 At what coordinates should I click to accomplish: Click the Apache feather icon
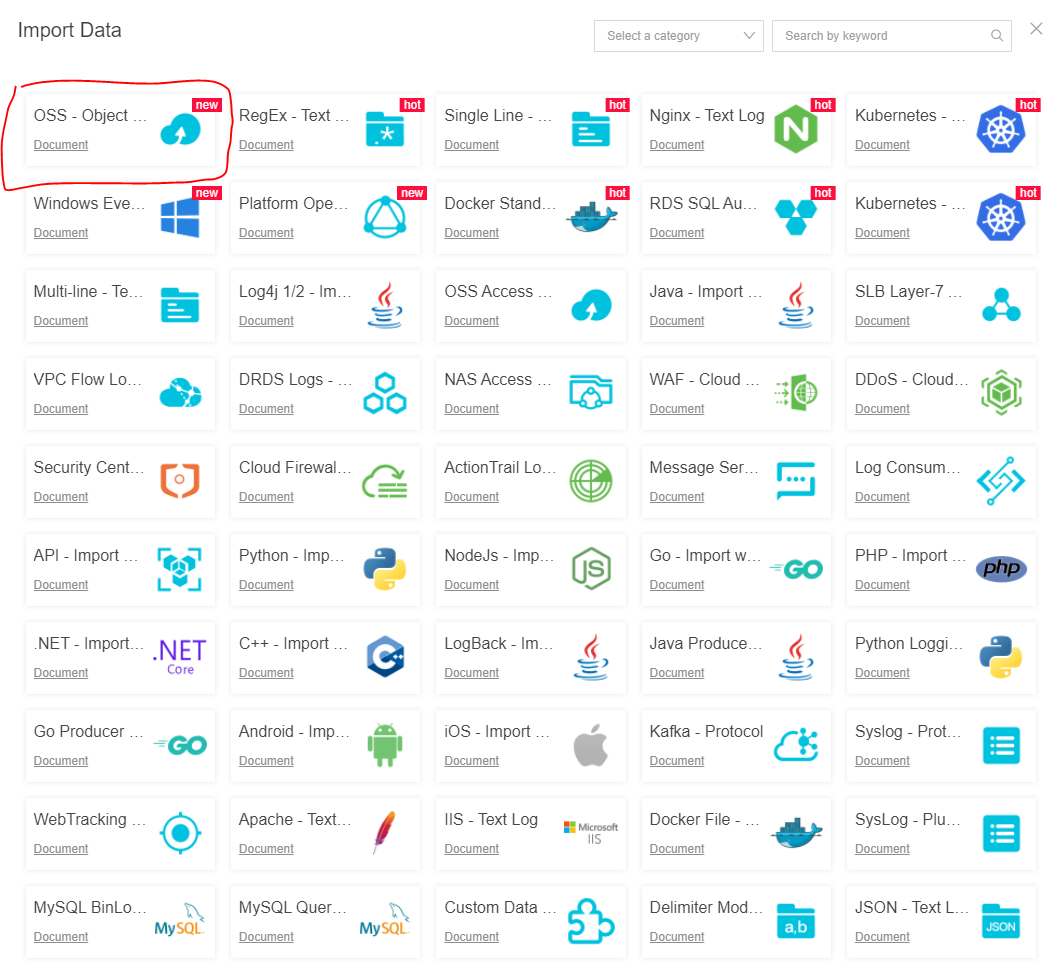click(x=385, y=832)
